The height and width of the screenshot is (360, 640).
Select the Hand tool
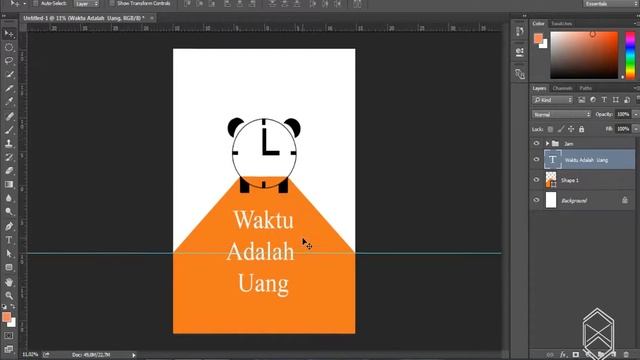click(9, 282)
